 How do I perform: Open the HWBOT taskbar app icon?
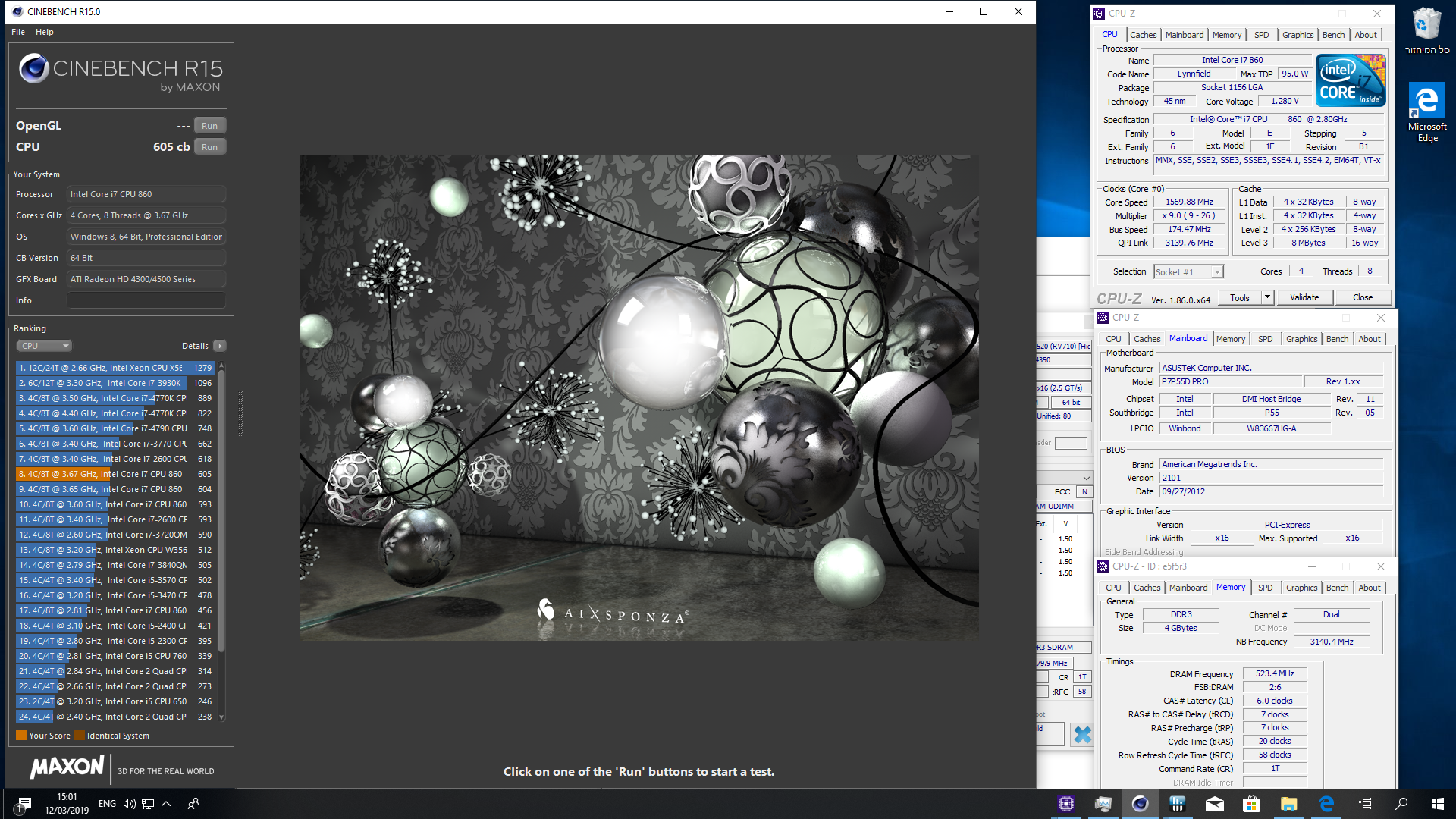1177,804
